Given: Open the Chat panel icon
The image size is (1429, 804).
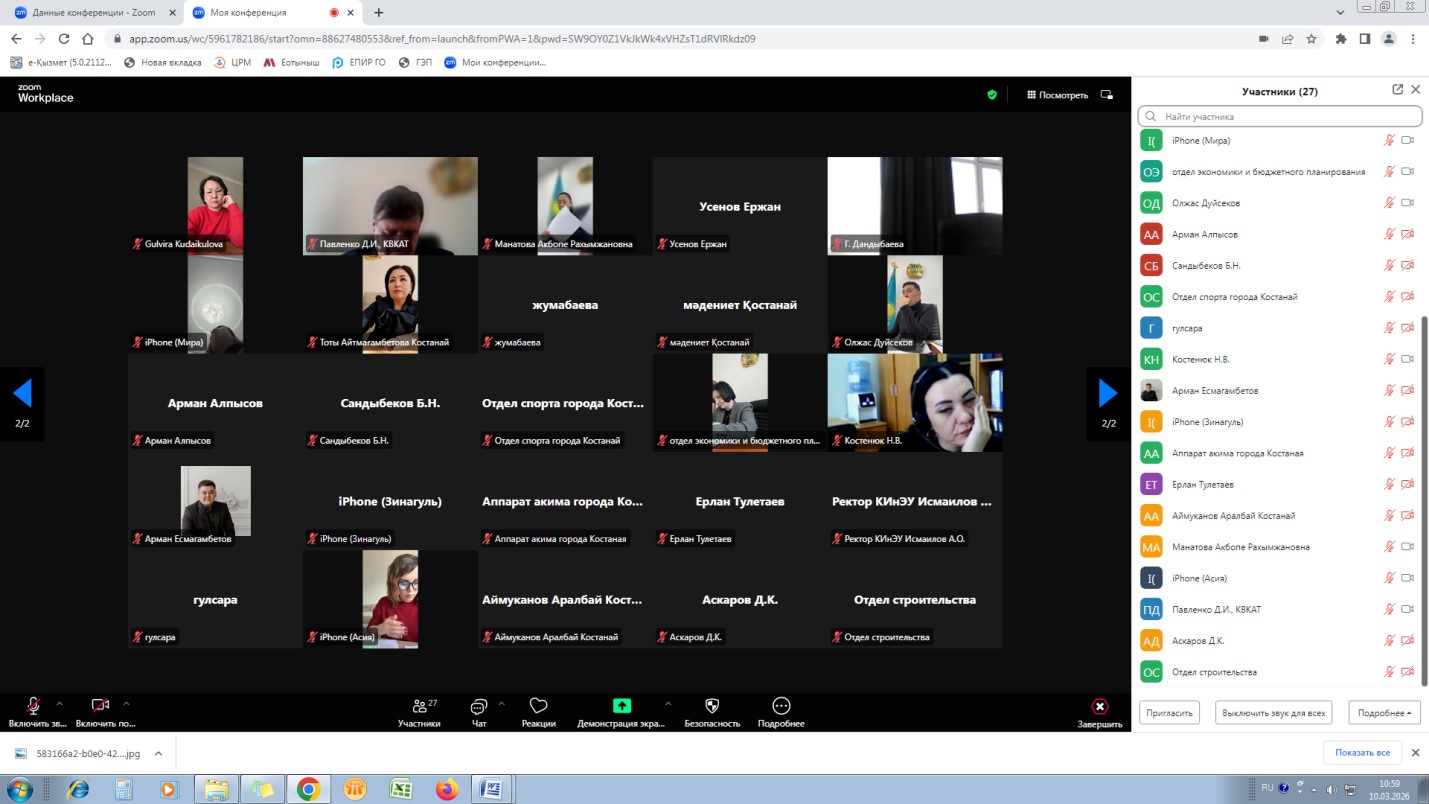Looking at the screenshot, I should (x=479, y=706).
